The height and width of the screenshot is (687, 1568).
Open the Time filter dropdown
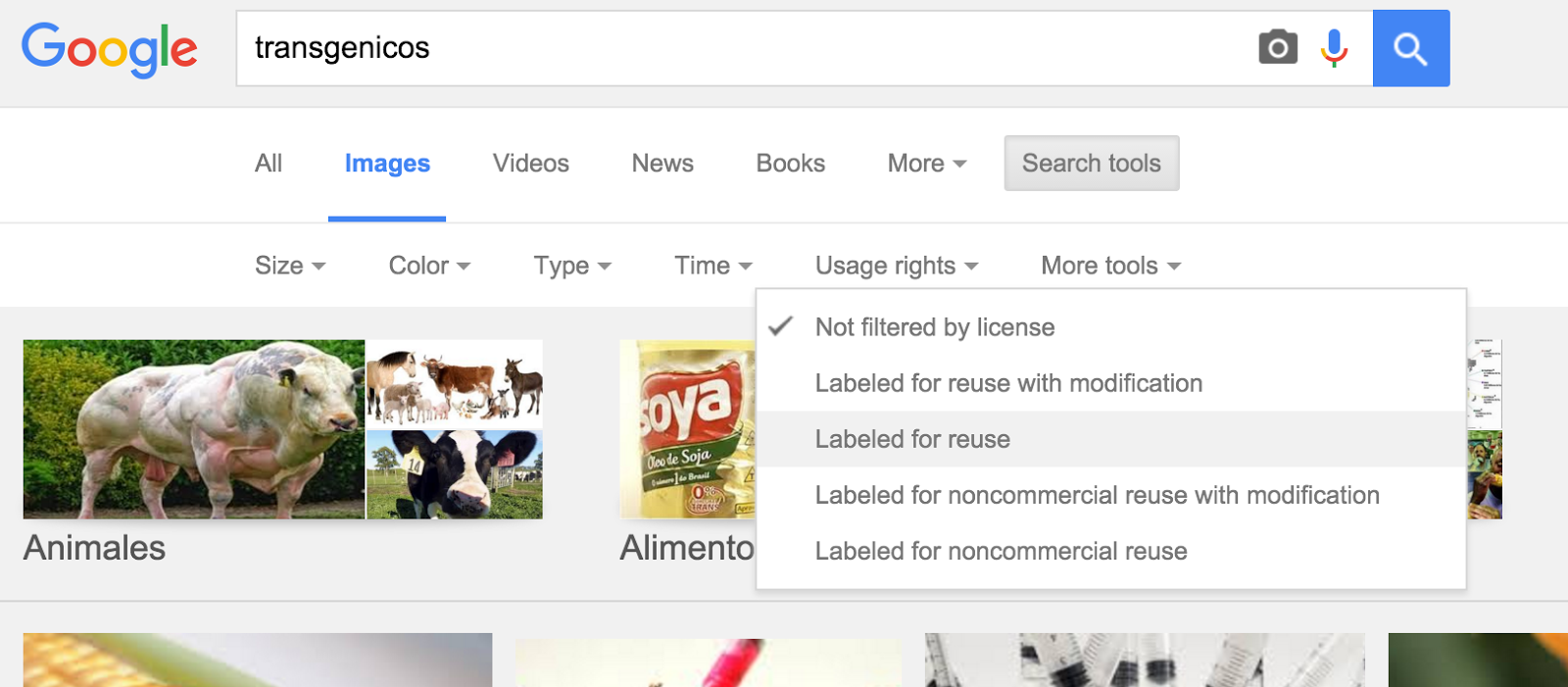click(712, 266)
